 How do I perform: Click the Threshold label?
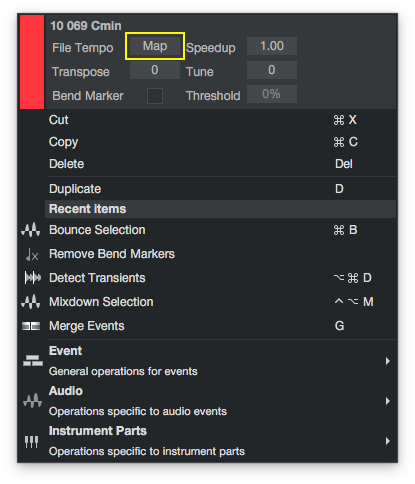(x=213, y=96)
